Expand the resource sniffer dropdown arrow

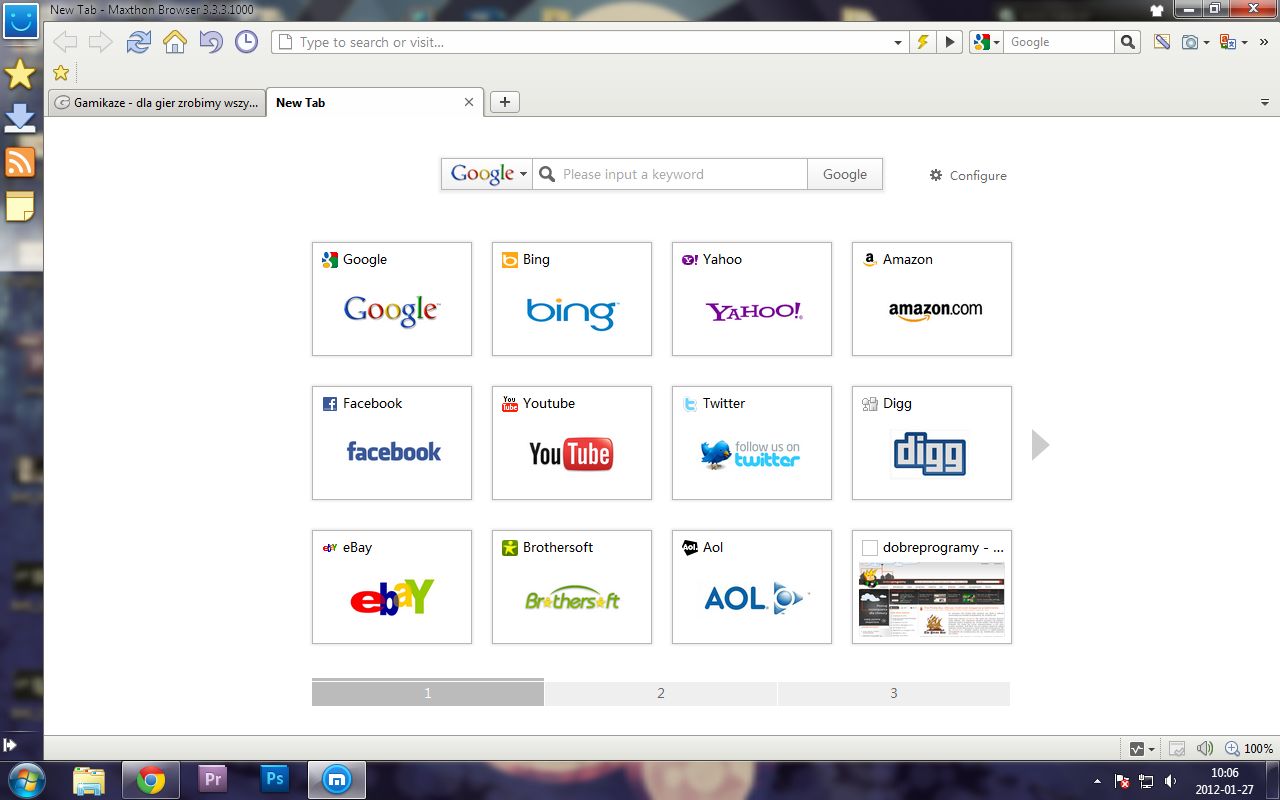(1151, 750)
